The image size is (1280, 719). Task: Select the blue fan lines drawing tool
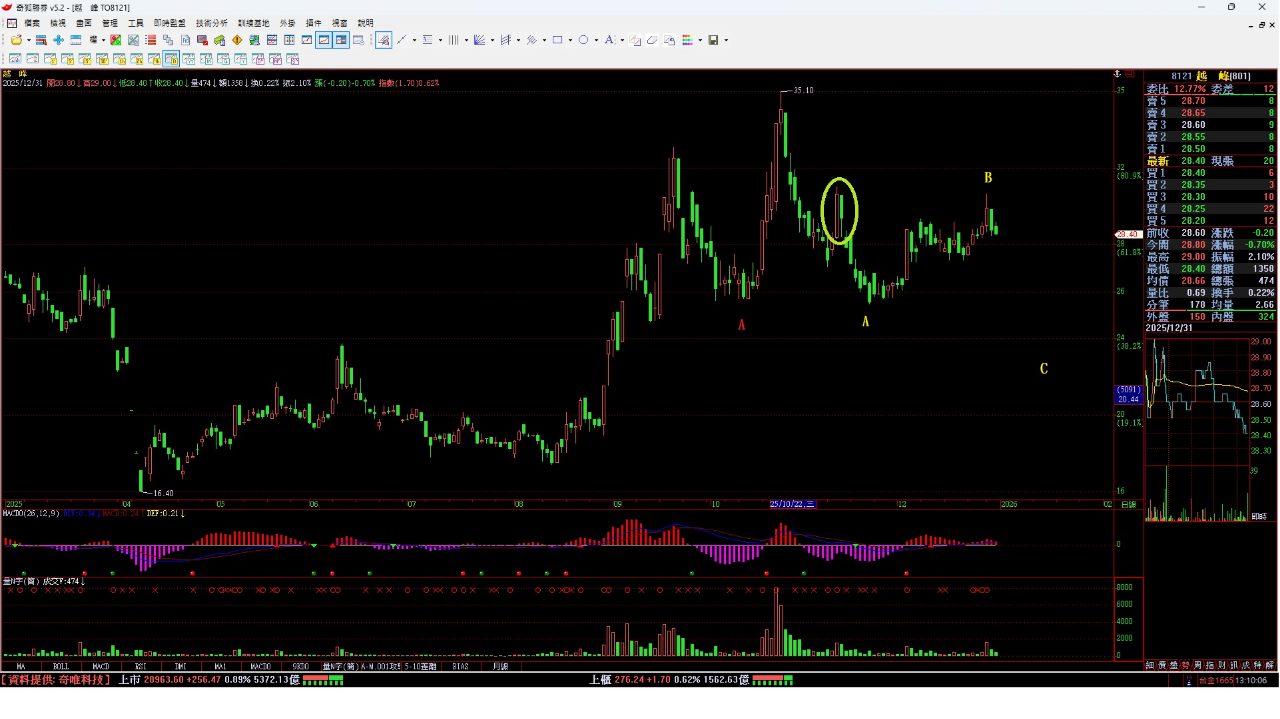[479, 40]
